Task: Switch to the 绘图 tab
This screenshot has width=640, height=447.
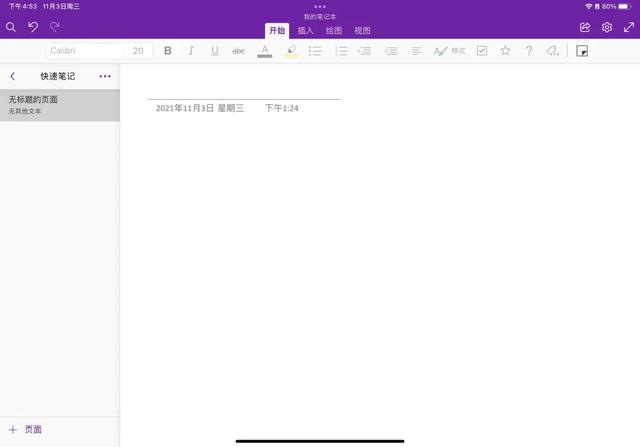Action: point(334,31)
